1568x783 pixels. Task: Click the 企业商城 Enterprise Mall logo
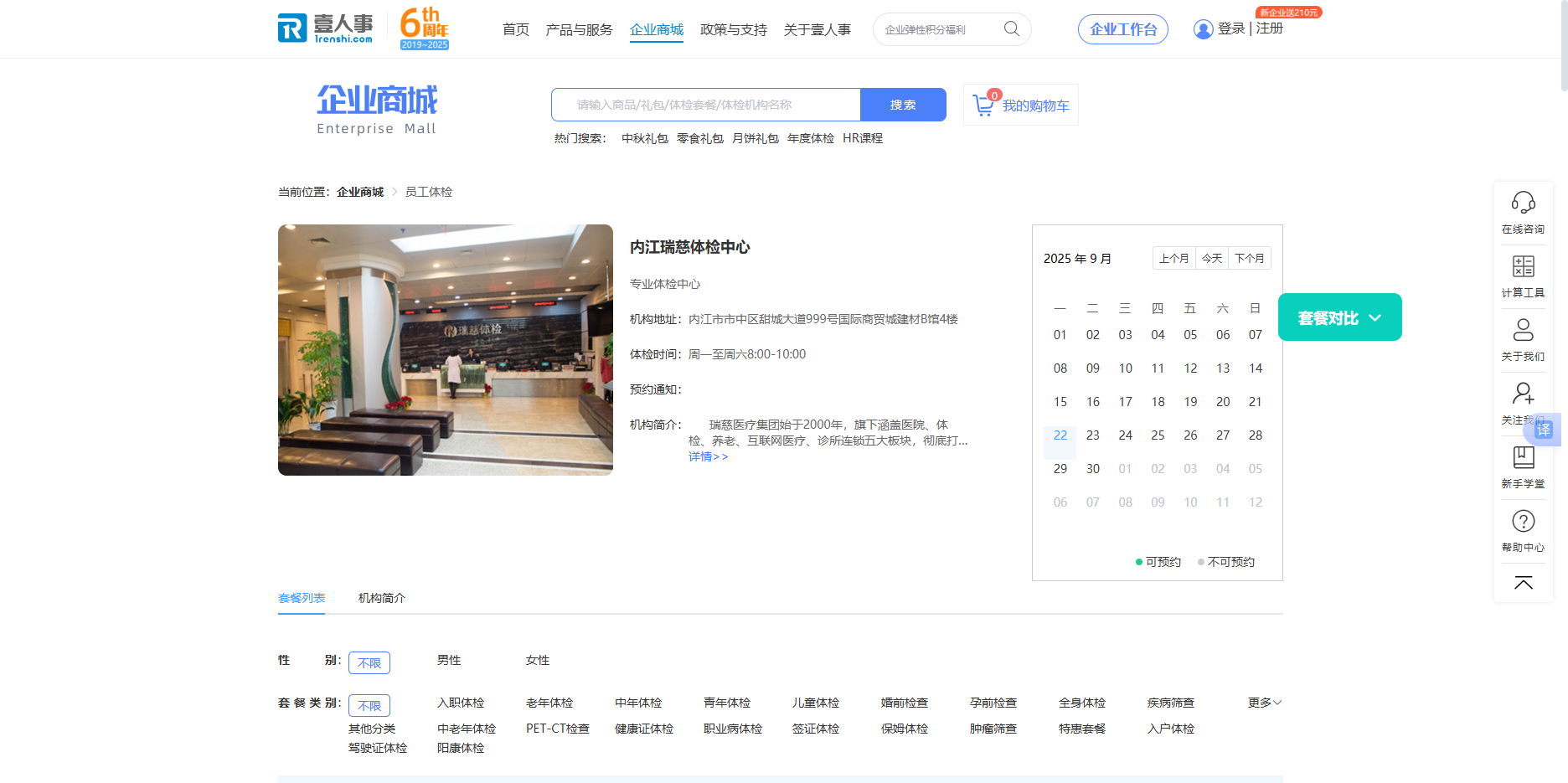377,110
